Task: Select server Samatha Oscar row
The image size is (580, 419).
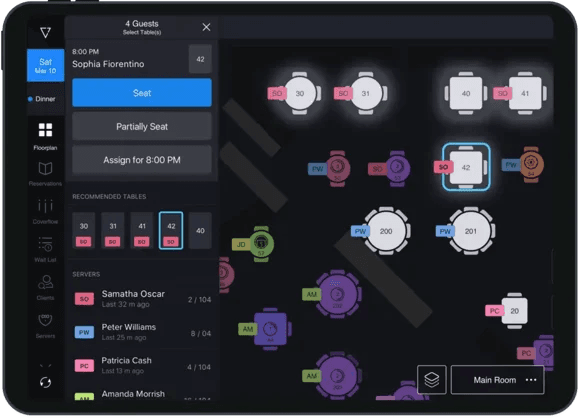Action: point(142,299)
